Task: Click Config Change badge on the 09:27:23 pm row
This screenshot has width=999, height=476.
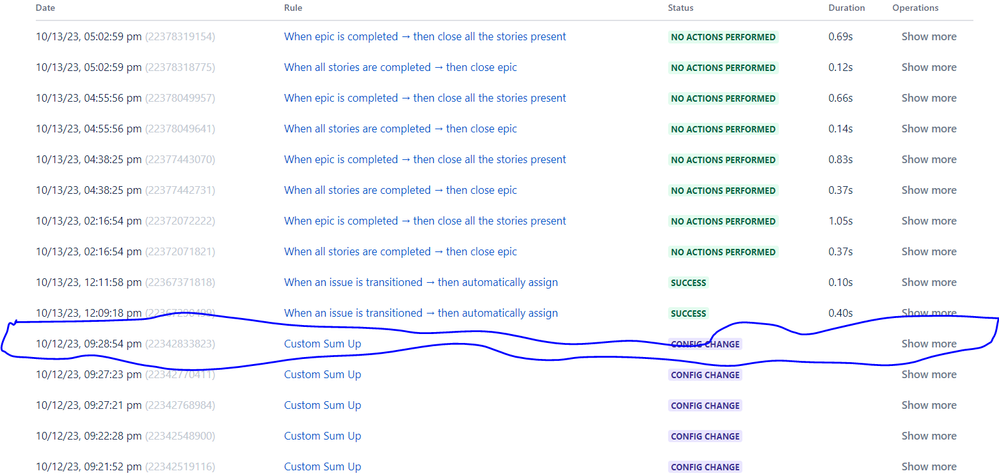Action: point(705,375)
